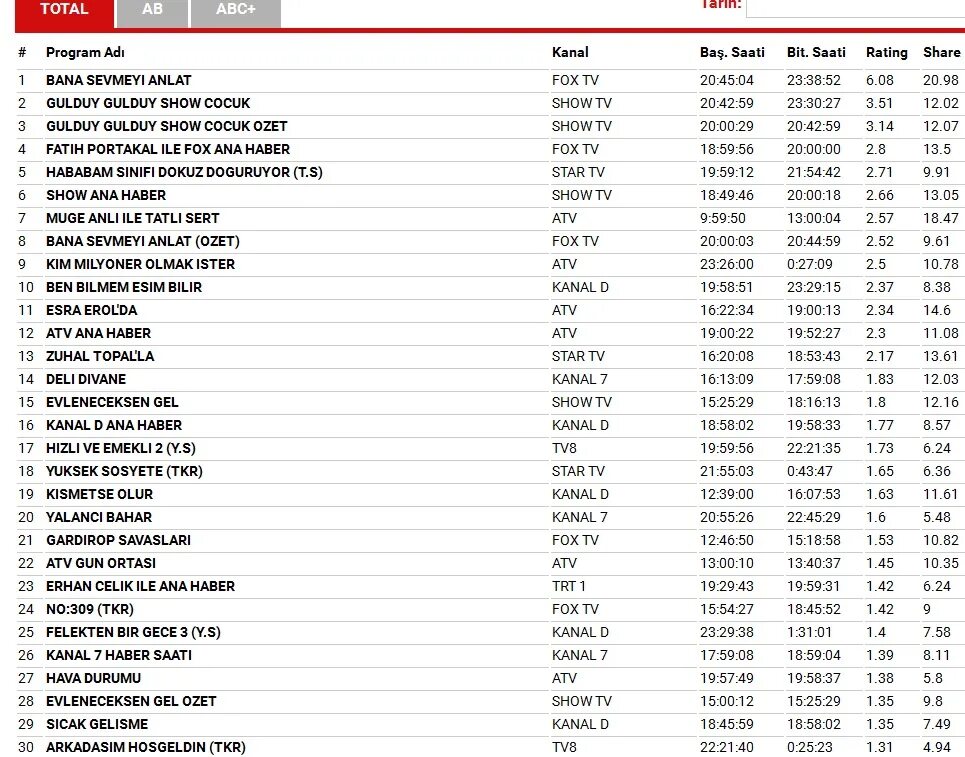Select KANAL D ANA HABER row
This screenshot has width=965, height=757.
(490, 425)
